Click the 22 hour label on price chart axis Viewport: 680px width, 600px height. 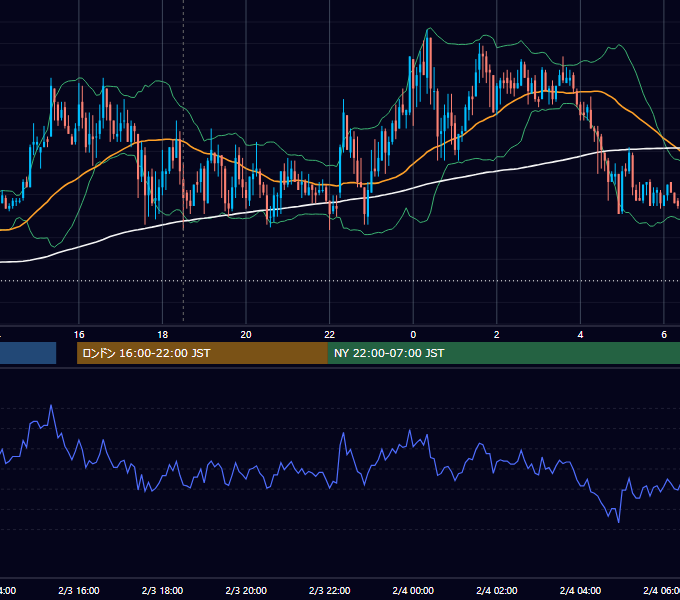[x=330, y=335]
